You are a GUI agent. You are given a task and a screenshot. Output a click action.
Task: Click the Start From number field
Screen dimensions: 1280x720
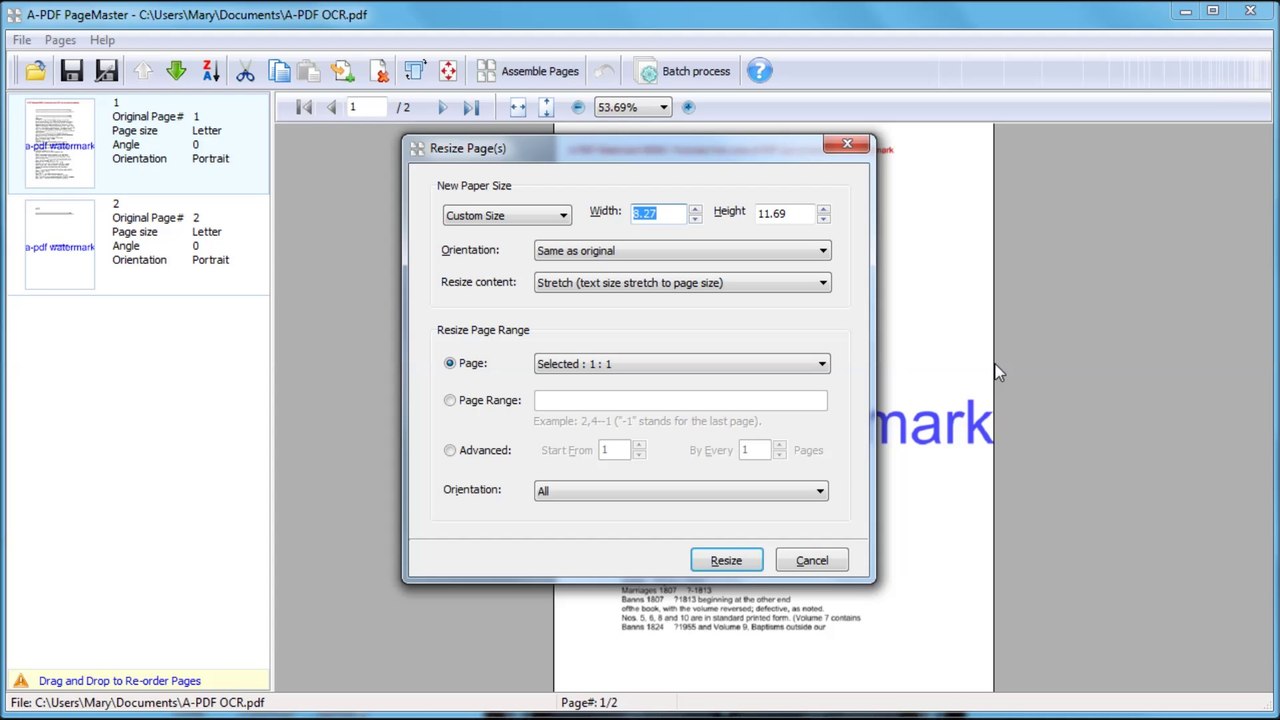615,450
